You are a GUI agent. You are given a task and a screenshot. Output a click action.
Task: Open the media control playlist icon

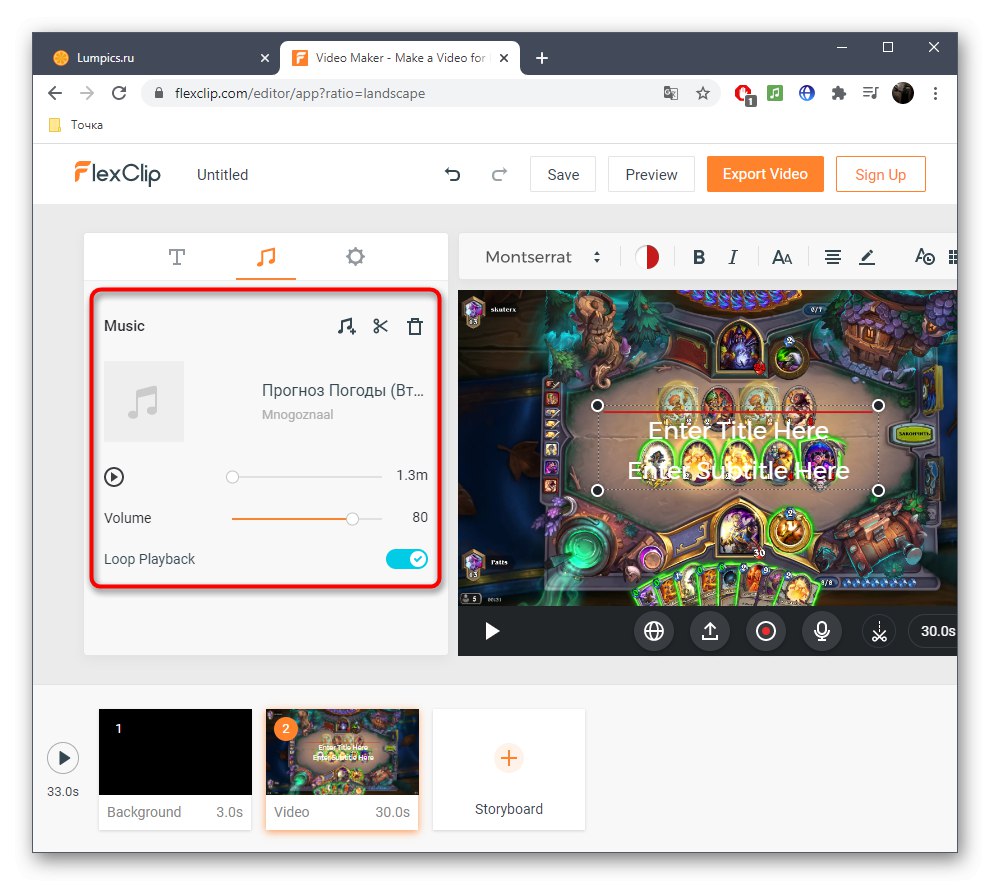pos(871,93)
